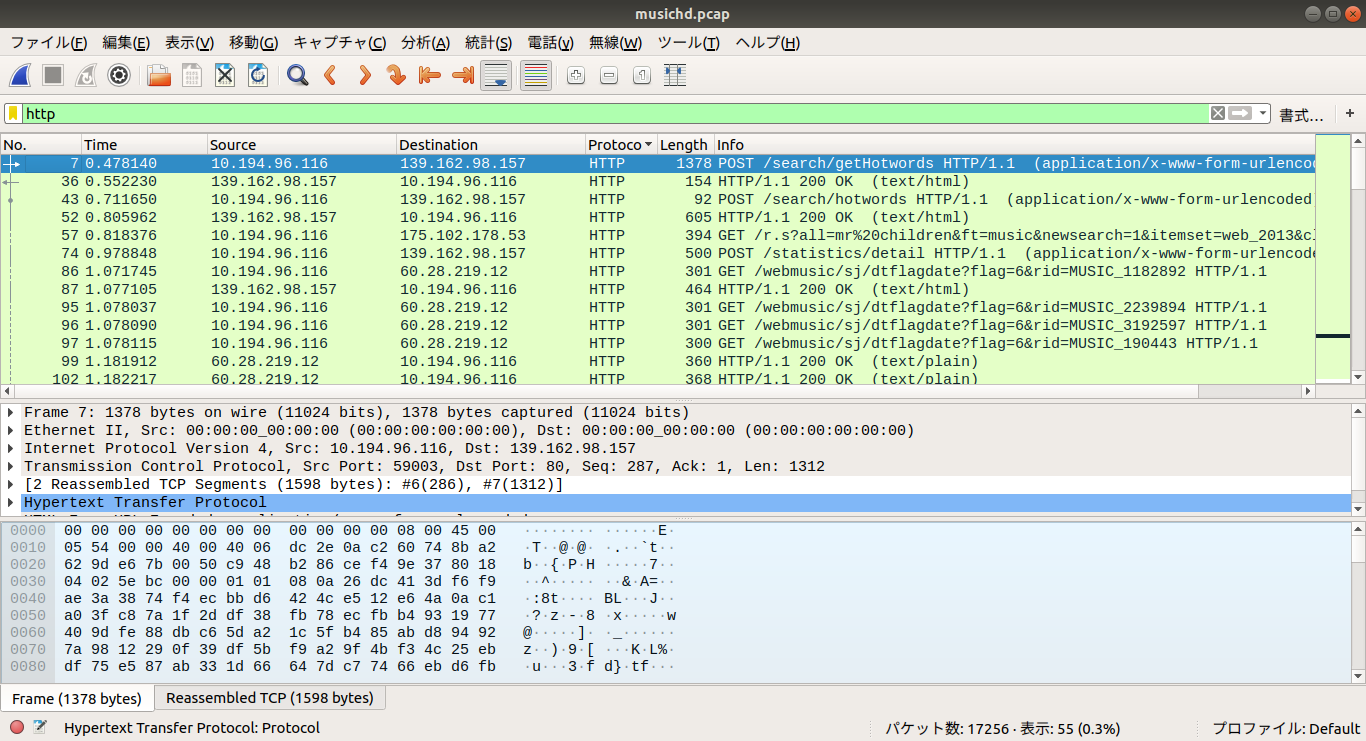Click the packet list minimap scrollbar

tap(1333, 259)
